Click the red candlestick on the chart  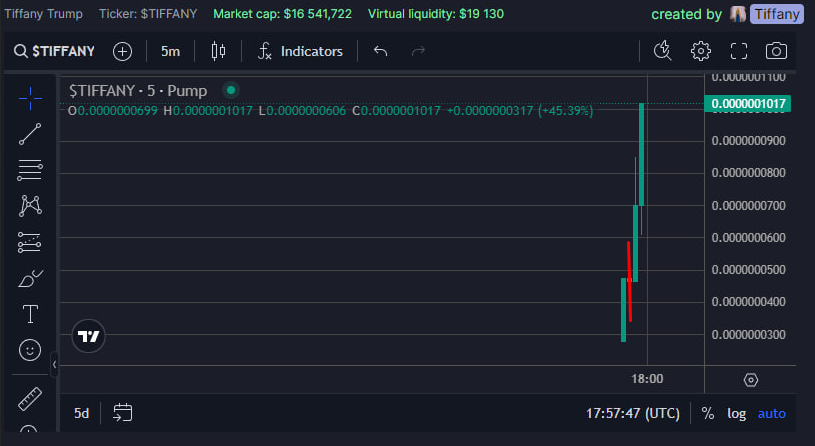click(629, 281)
